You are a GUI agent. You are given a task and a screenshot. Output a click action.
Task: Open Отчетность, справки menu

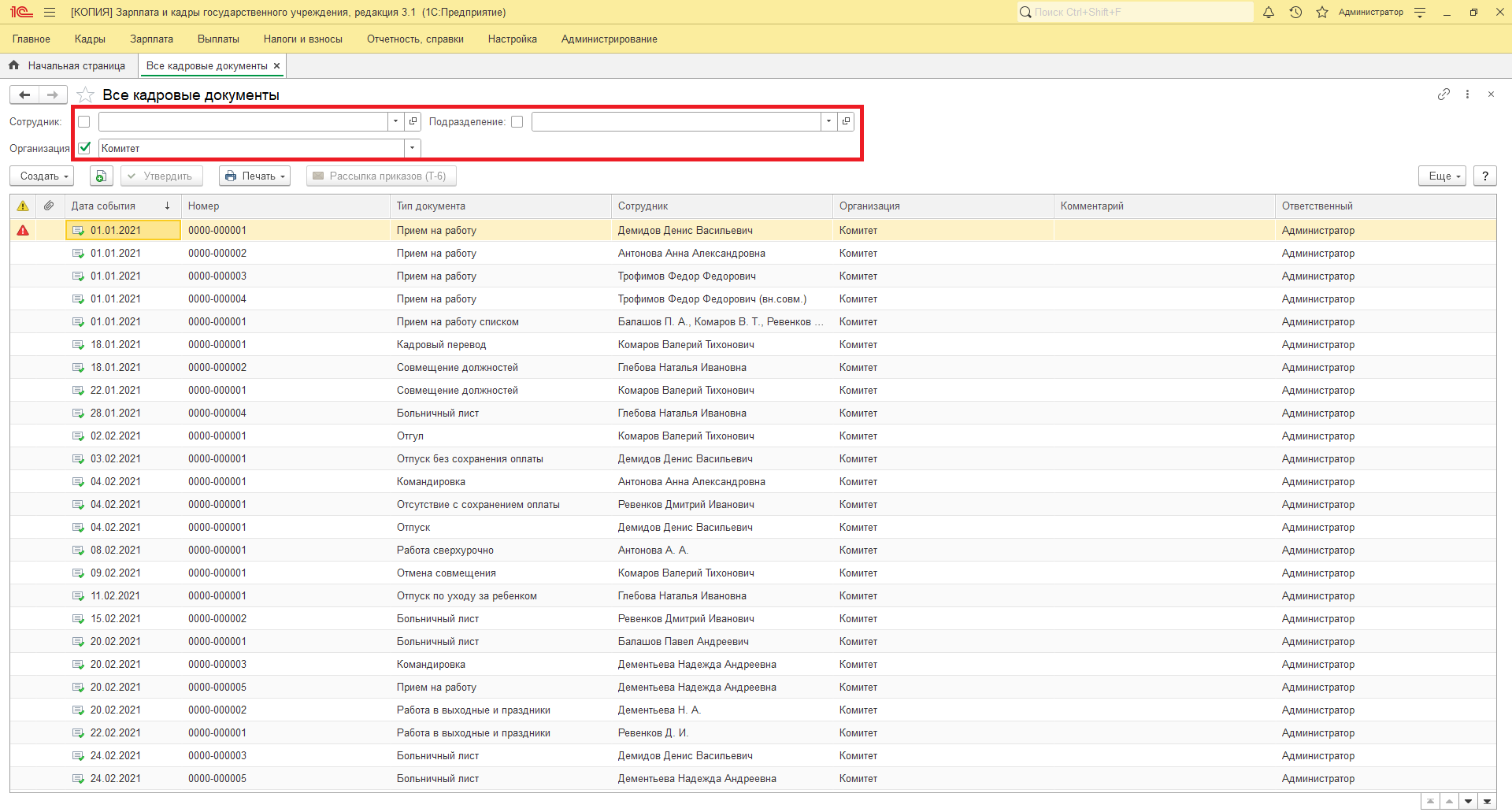[x=415, y=39]
